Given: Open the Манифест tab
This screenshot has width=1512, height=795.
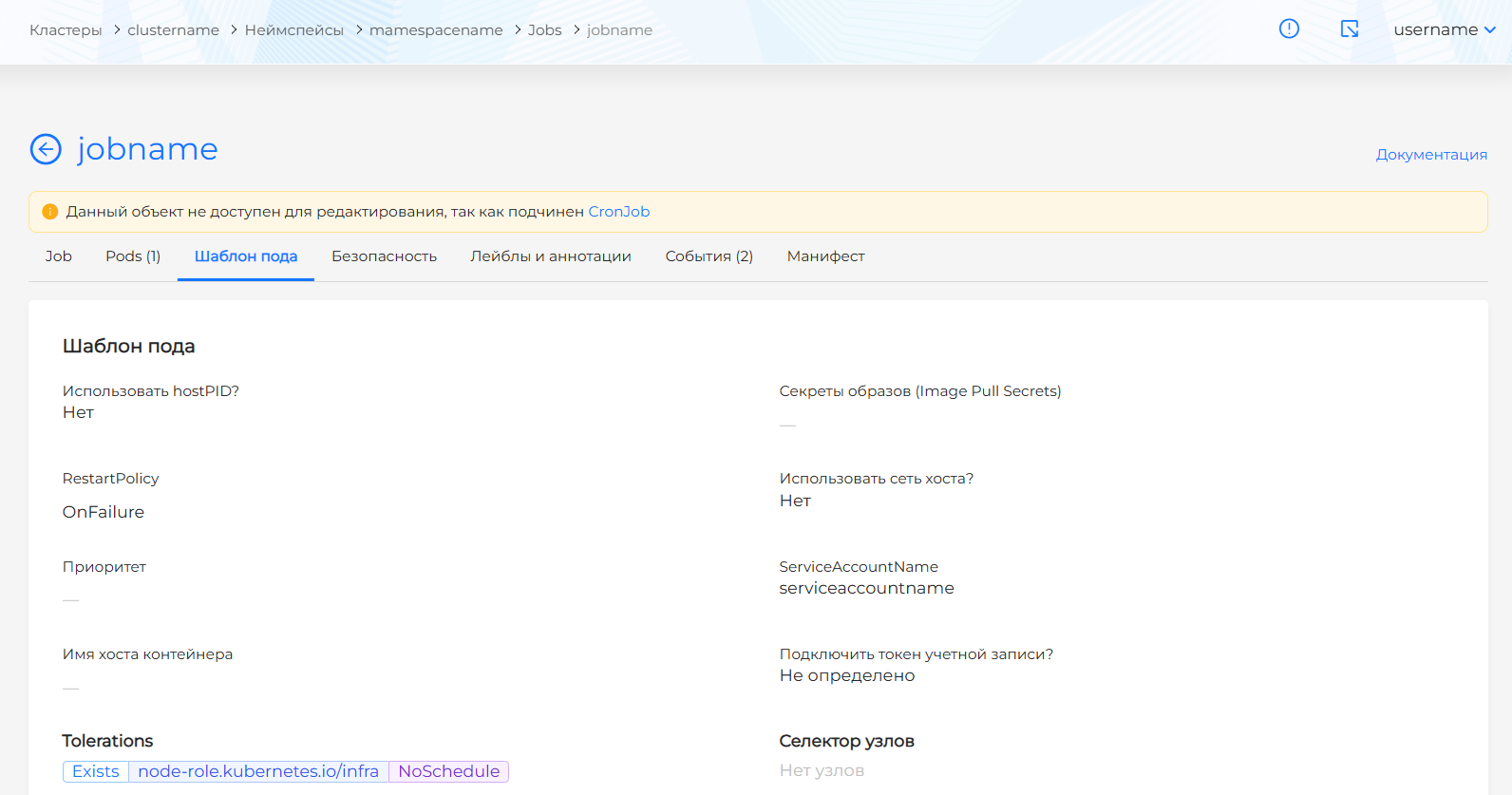Looking at the screenshot, I should (x=825, y=256).
